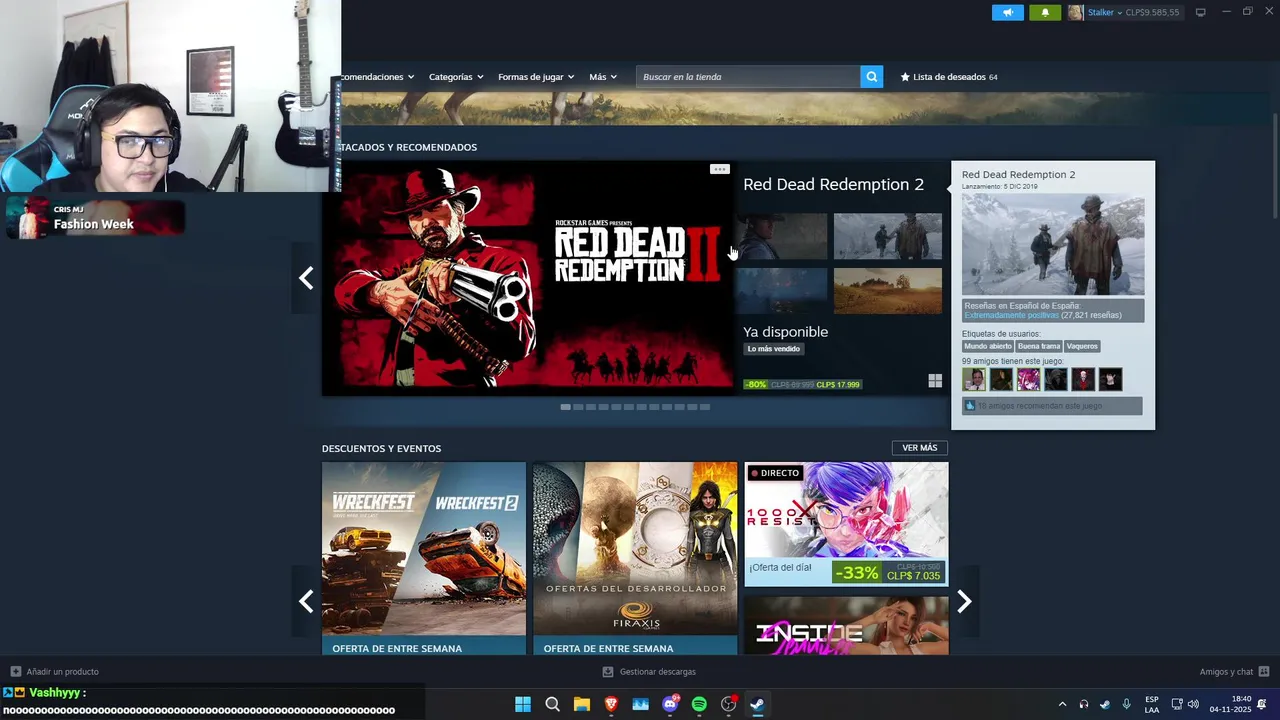The height and width of the screenshot is (720, 1280).
Task: Open the large snowy screenshot in the hover panel
Action: pos(1053,245)
